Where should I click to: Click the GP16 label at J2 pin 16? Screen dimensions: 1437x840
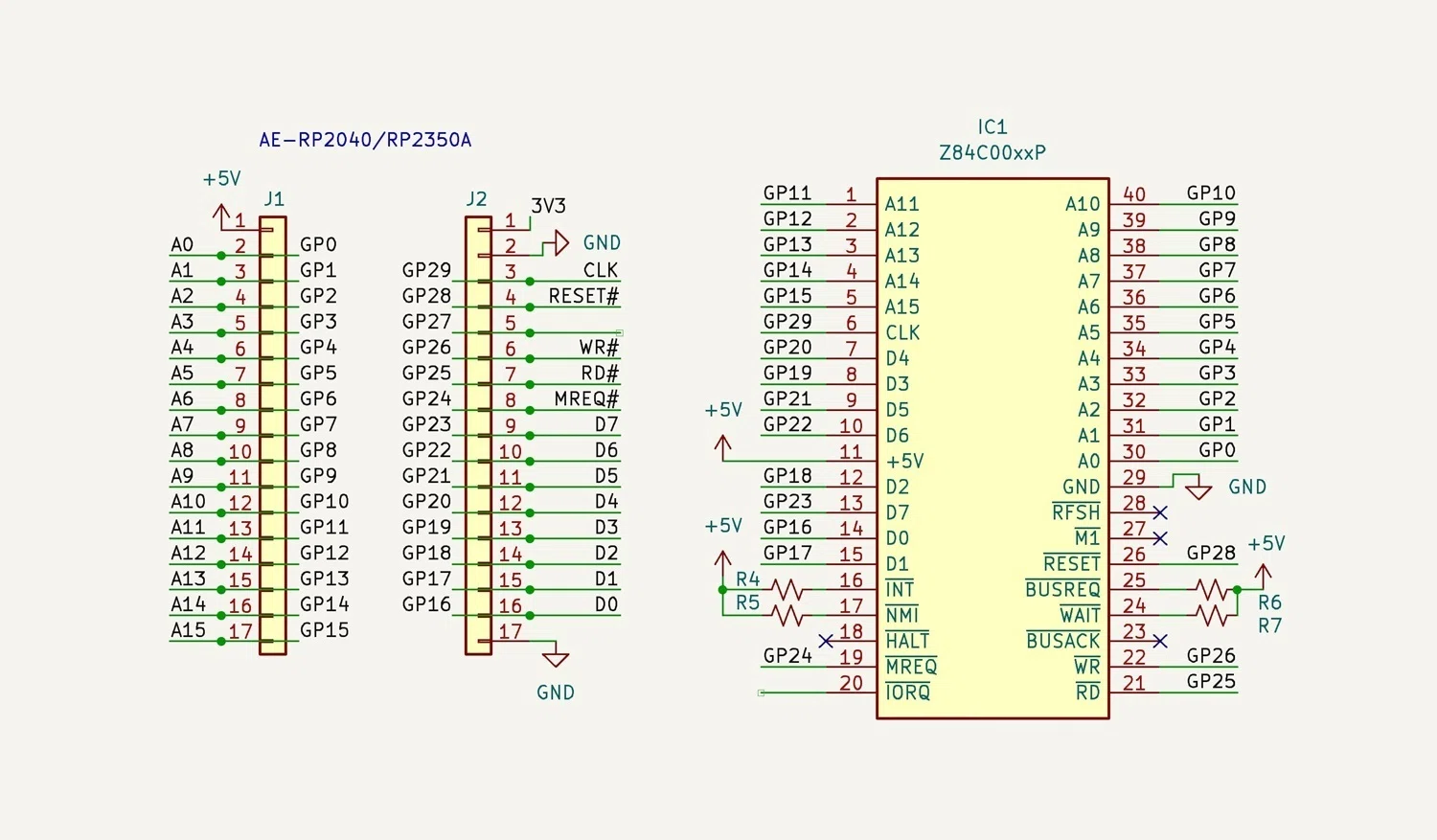pyautogui.click(x=426, y=604)
